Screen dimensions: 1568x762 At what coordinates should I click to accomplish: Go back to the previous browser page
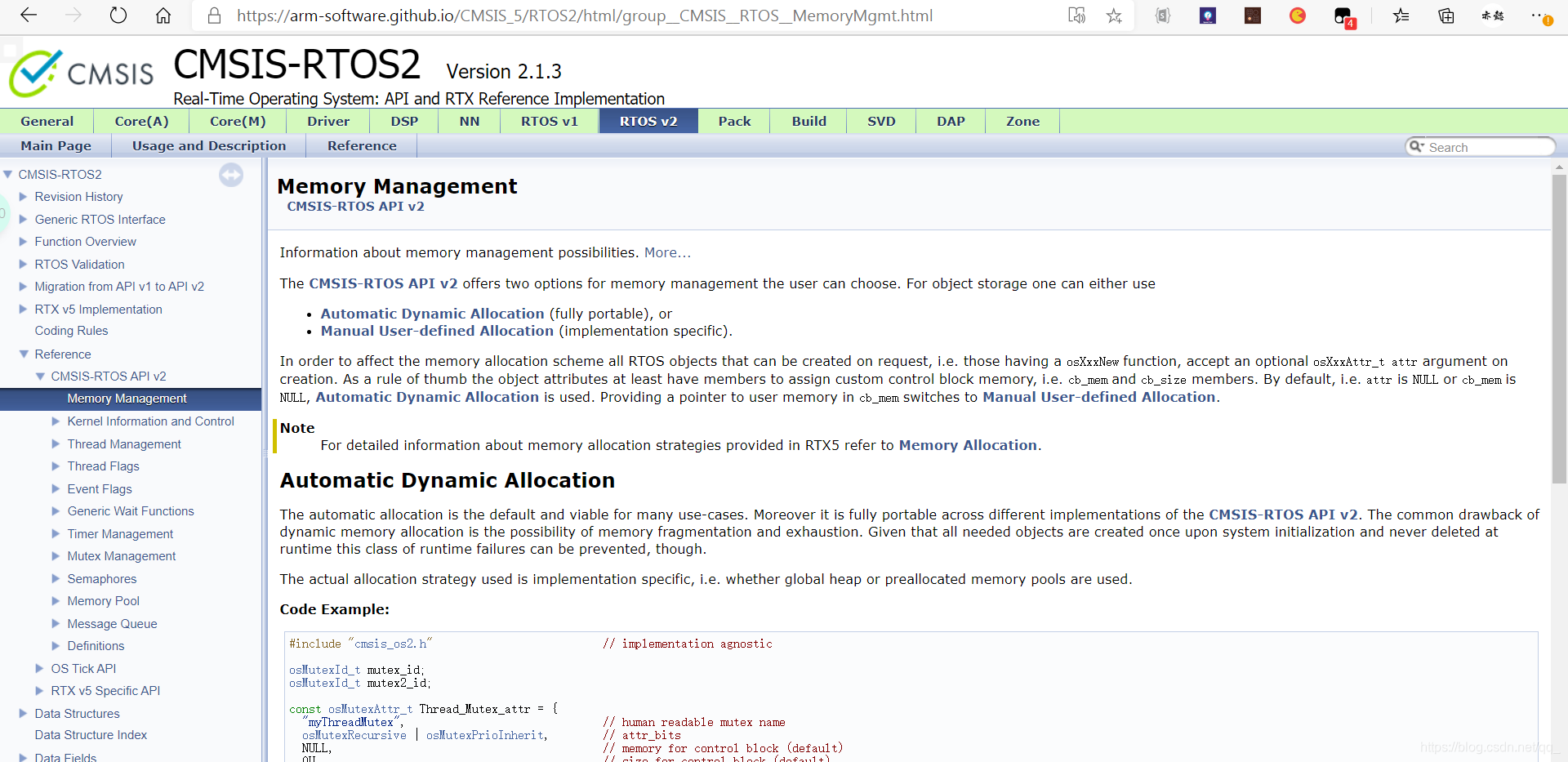click(x=29, y=16)
